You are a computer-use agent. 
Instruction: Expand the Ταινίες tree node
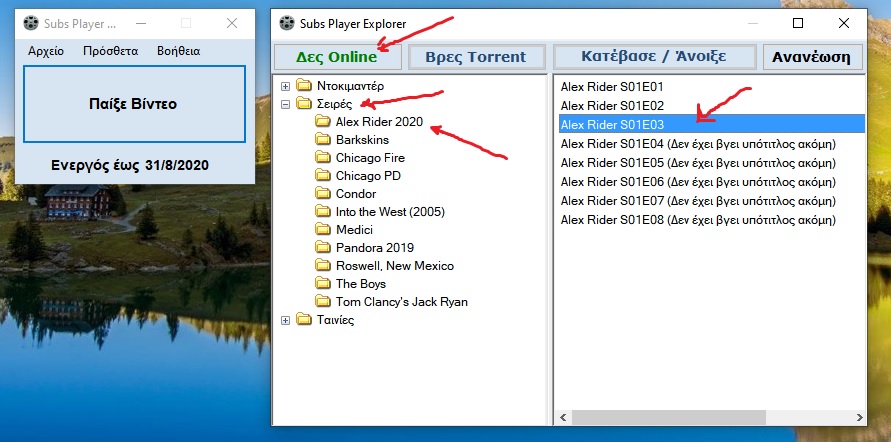[286, 320]
